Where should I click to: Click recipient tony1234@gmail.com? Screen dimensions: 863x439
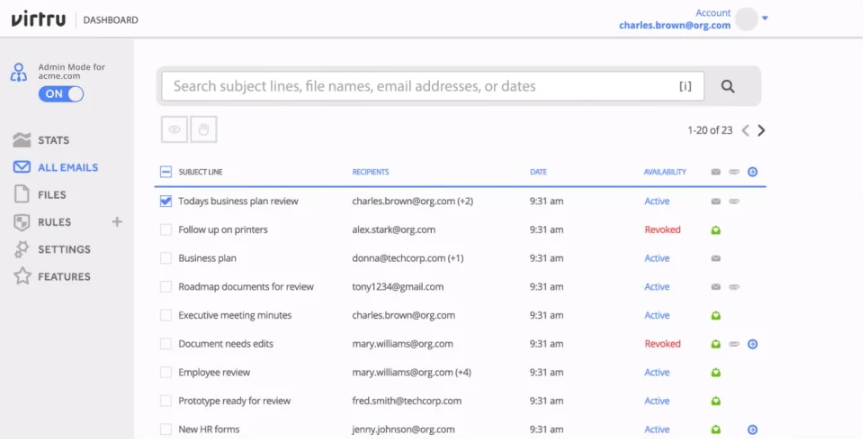tap(397, 287)
